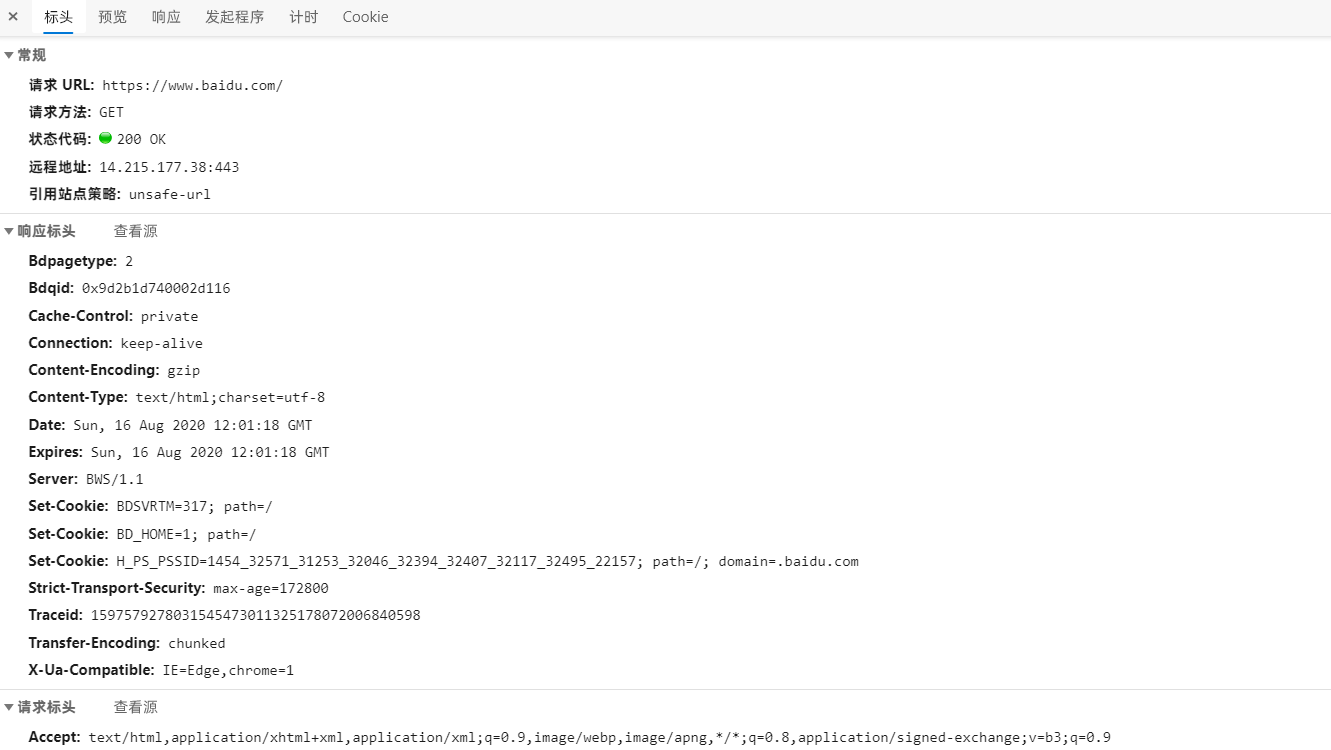
Task: Switch to the 标头 tab
Action: coord(58,17)
